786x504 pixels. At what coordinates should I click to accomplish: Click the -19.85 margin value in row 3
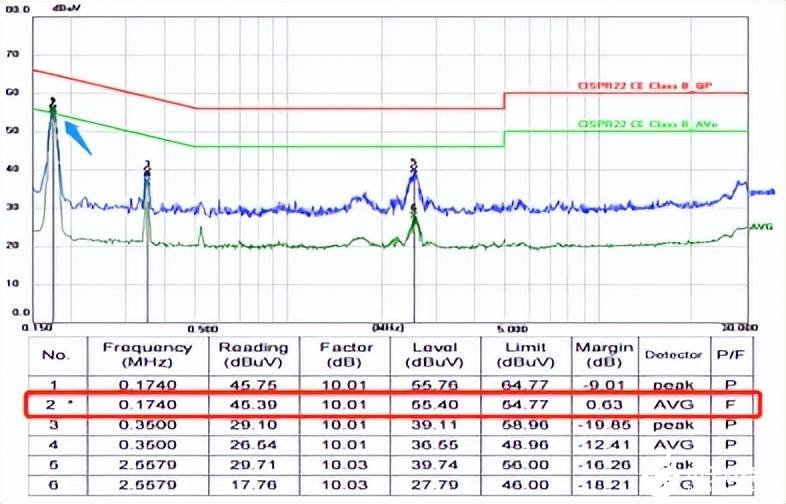(603, 425)
